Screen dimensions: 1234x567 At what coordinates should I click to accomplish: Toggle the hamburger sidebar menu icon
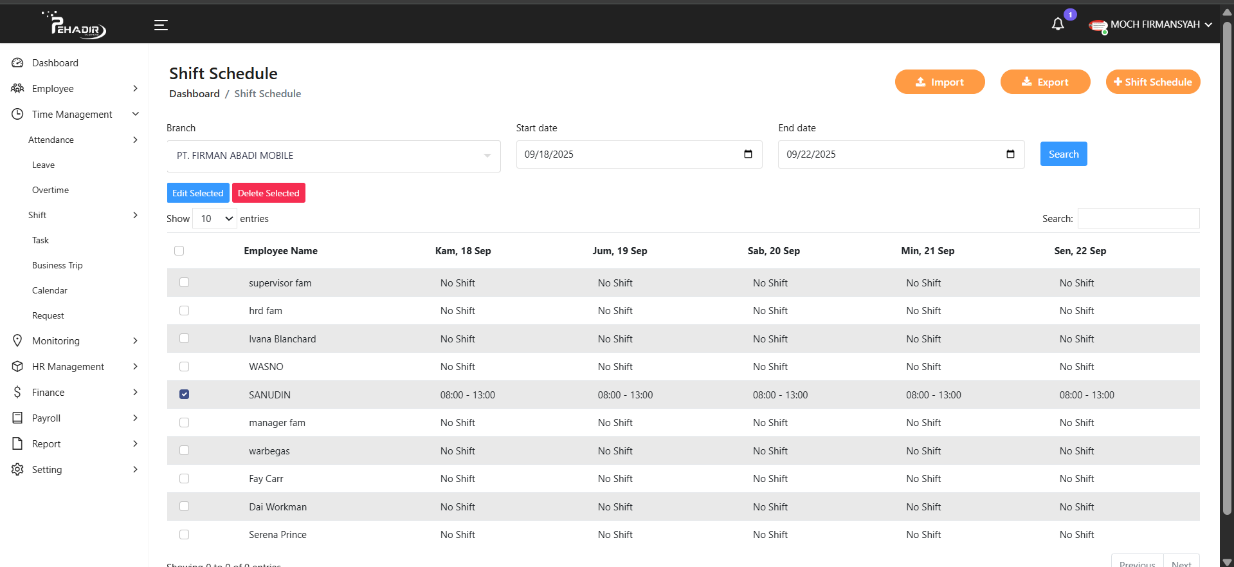pyautogui.click(x=161, y=25)
